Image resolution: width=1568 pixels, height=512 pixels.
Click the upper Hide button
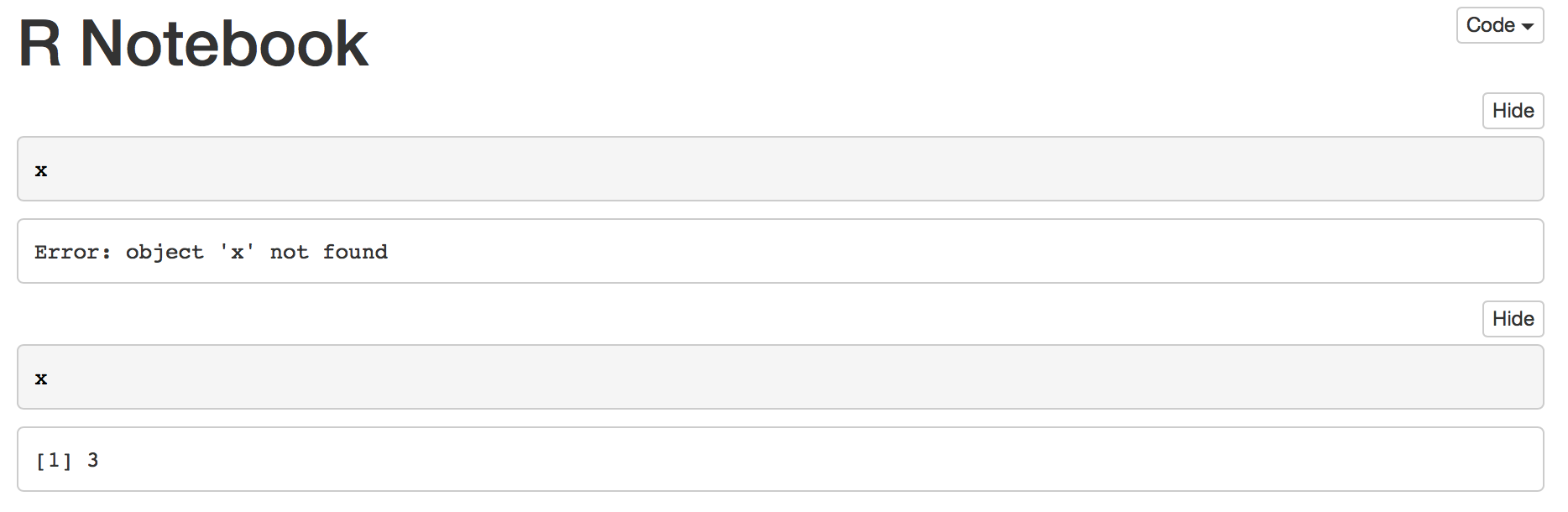point(1513,111)
